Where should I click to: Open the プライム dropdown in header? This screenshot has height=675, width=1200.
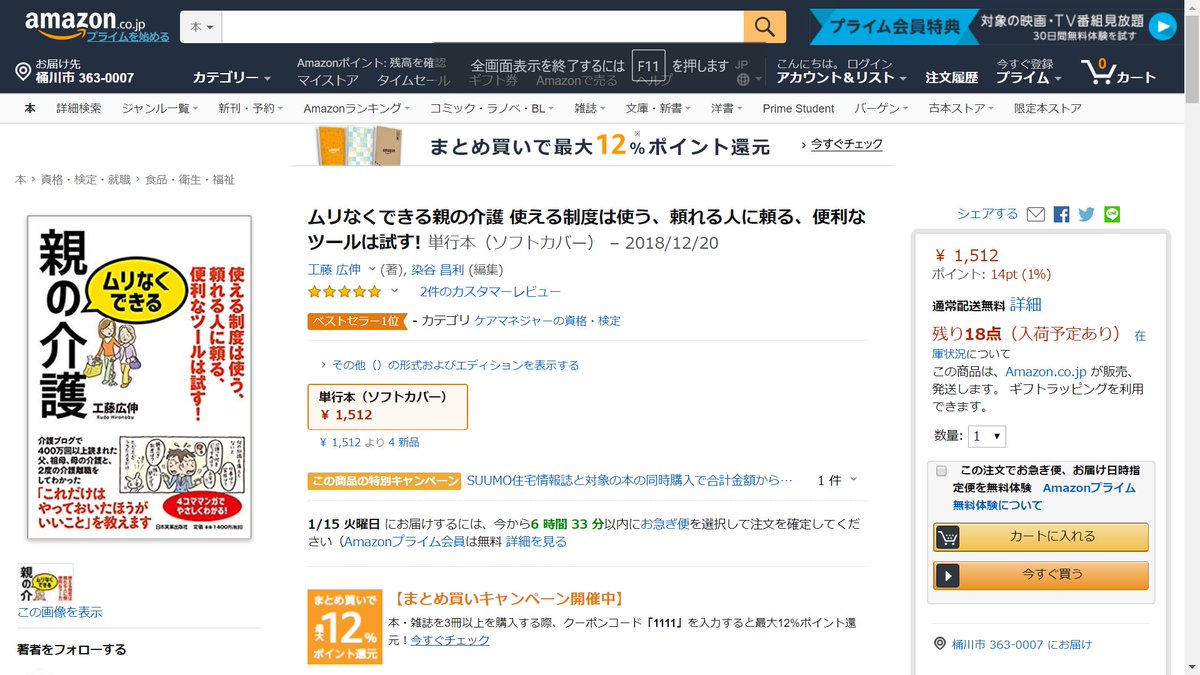click(1029, 77)
